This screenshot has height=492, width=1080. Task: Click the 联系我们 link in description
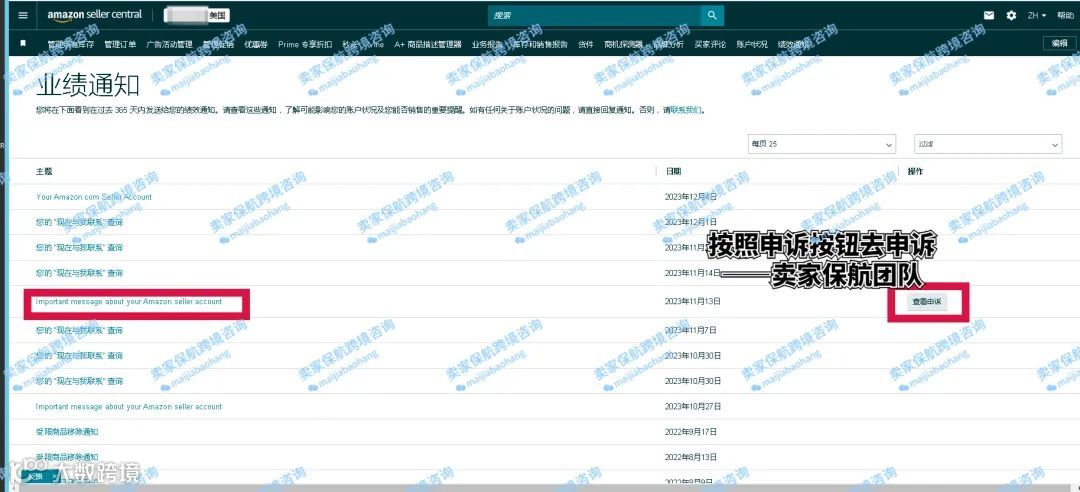[x=685, y=110]
